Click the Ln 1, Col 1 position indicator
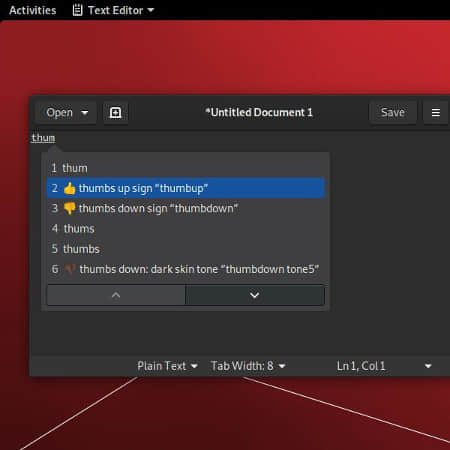450x450 pixels. pyautogui.click(x=361, y=366)
